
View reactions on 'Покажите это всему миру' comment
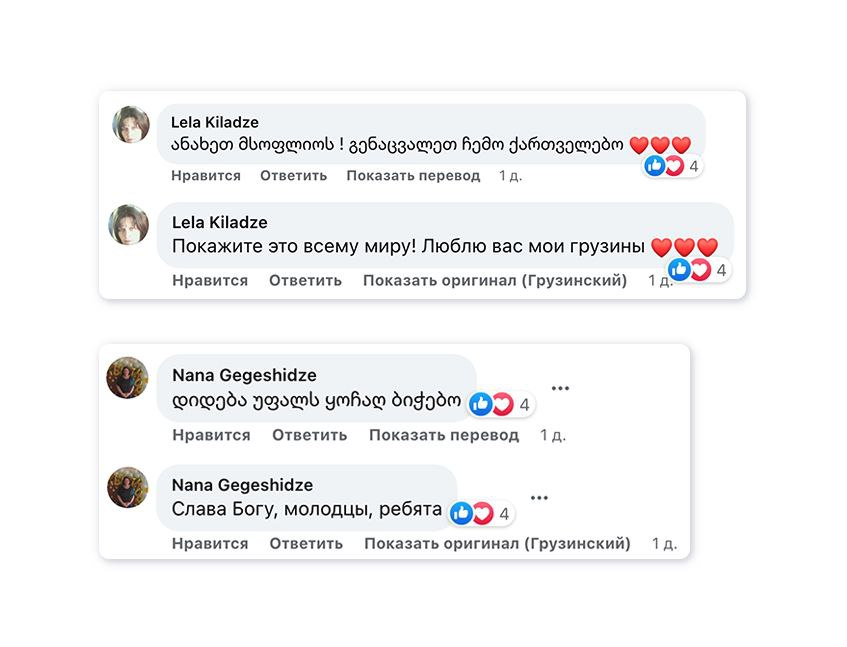698,270
